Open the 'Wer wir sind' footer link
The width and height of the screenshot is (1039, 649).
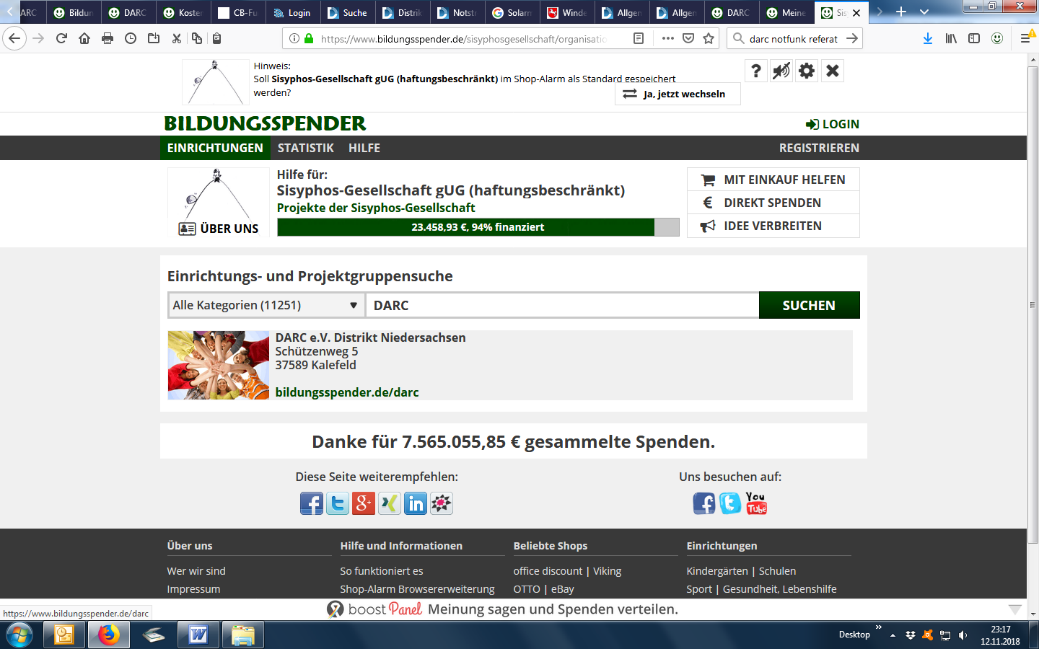point(196,571)
